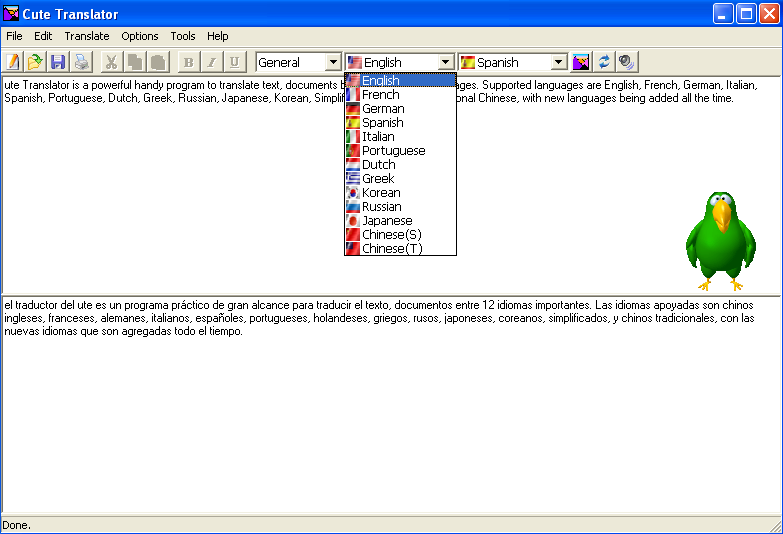This screenshot has width=783, height=534.
Task: Select Portuguese in the language list
Action: (x=400, y=150)
